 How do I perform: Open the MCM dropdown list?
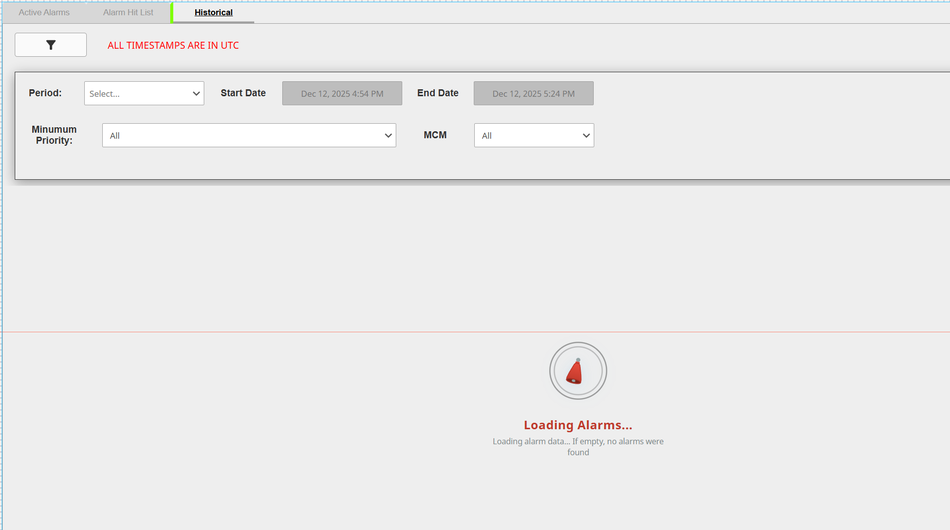pos(533,136)
